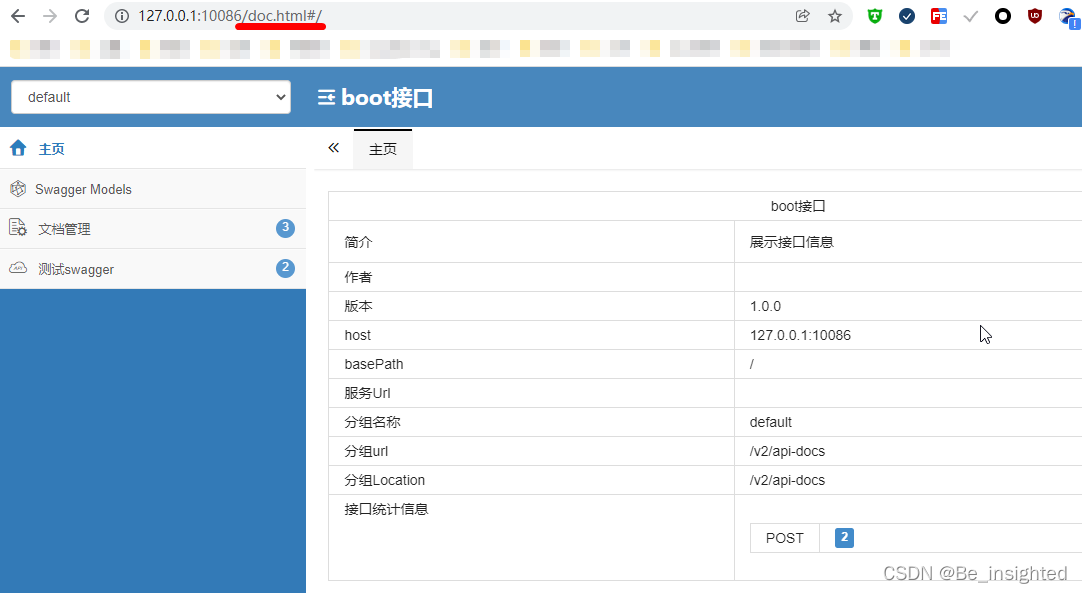Click the site info icon in address bar
Screen dimensions: 1082x593
click(122, 16)
